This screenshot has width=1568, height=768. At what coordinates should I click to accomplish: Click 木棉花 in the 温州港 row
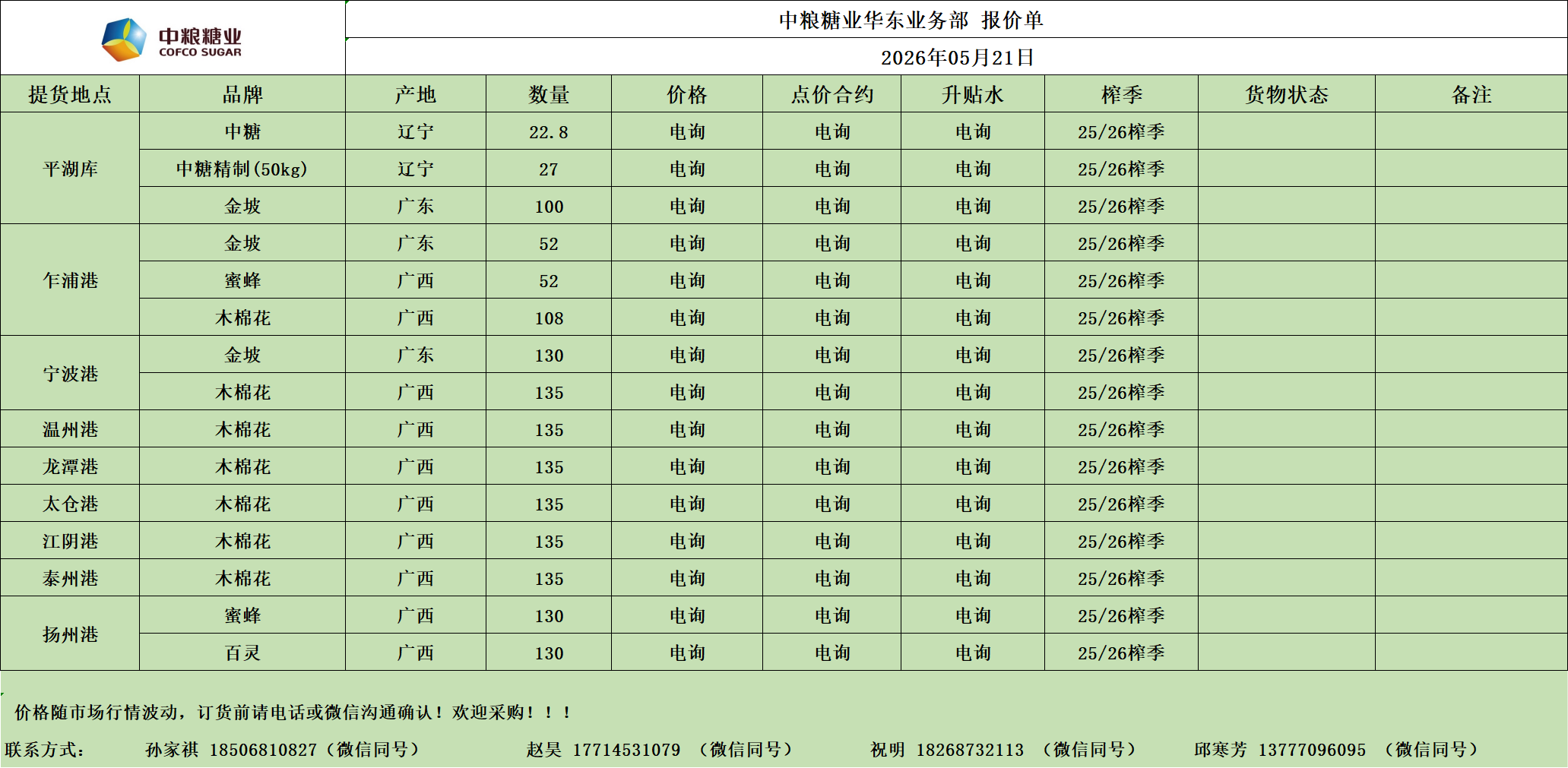click(x=242, y=429)
